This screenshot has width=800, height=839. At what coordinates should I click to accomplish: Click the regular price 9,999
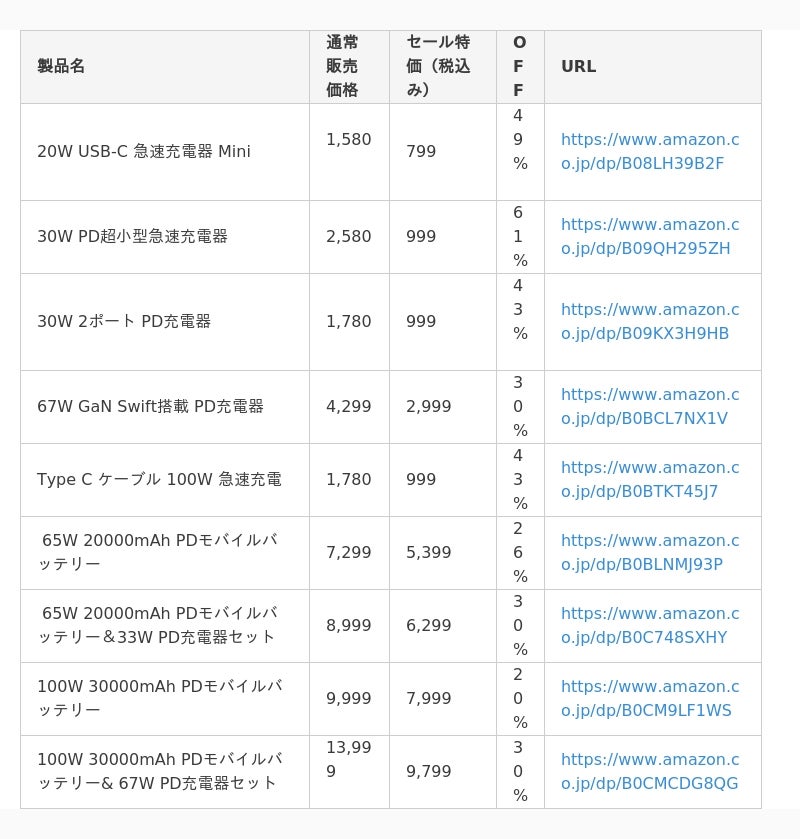point(349,698)
